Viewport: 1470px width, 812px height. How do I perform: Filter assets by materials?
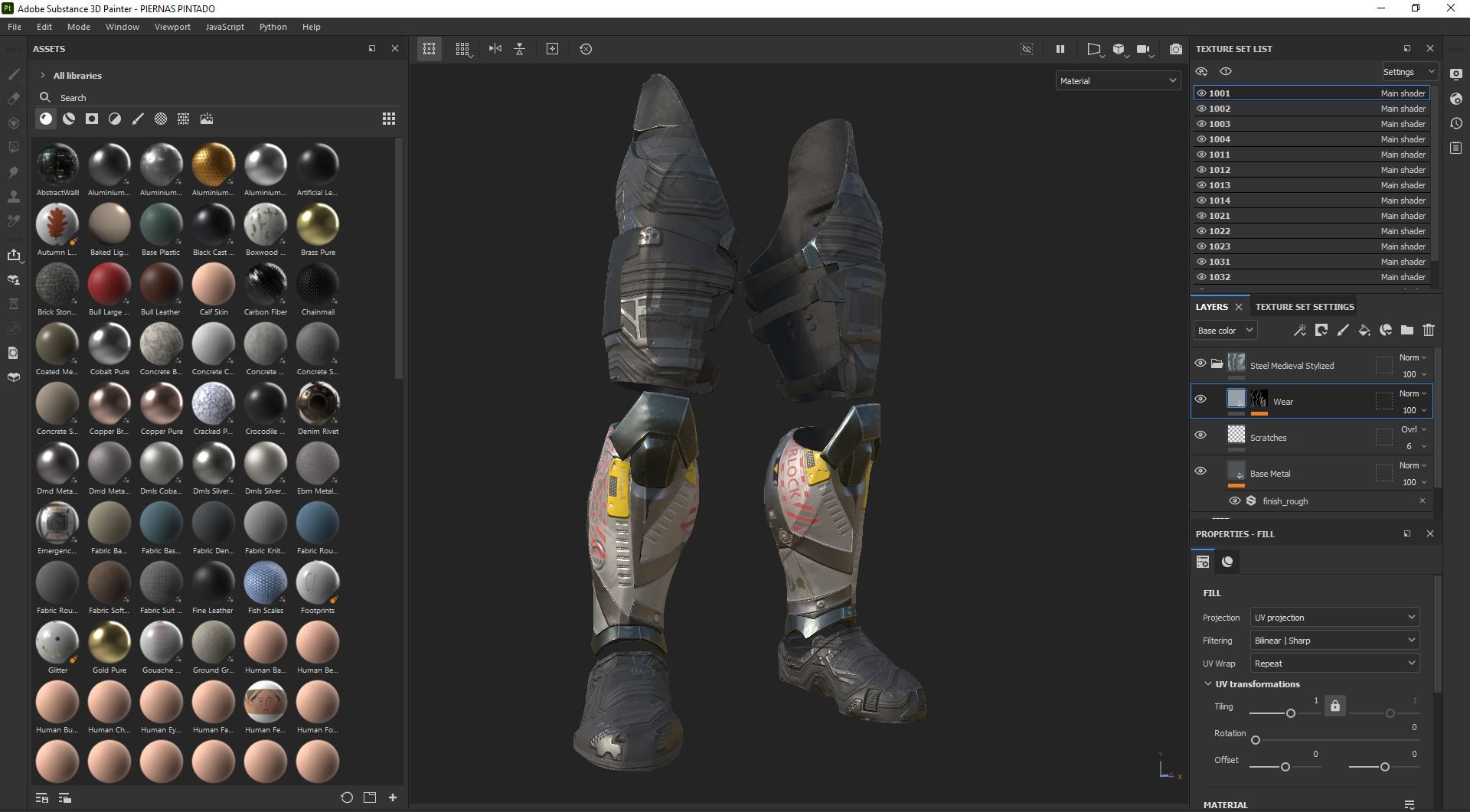[46, 119]
